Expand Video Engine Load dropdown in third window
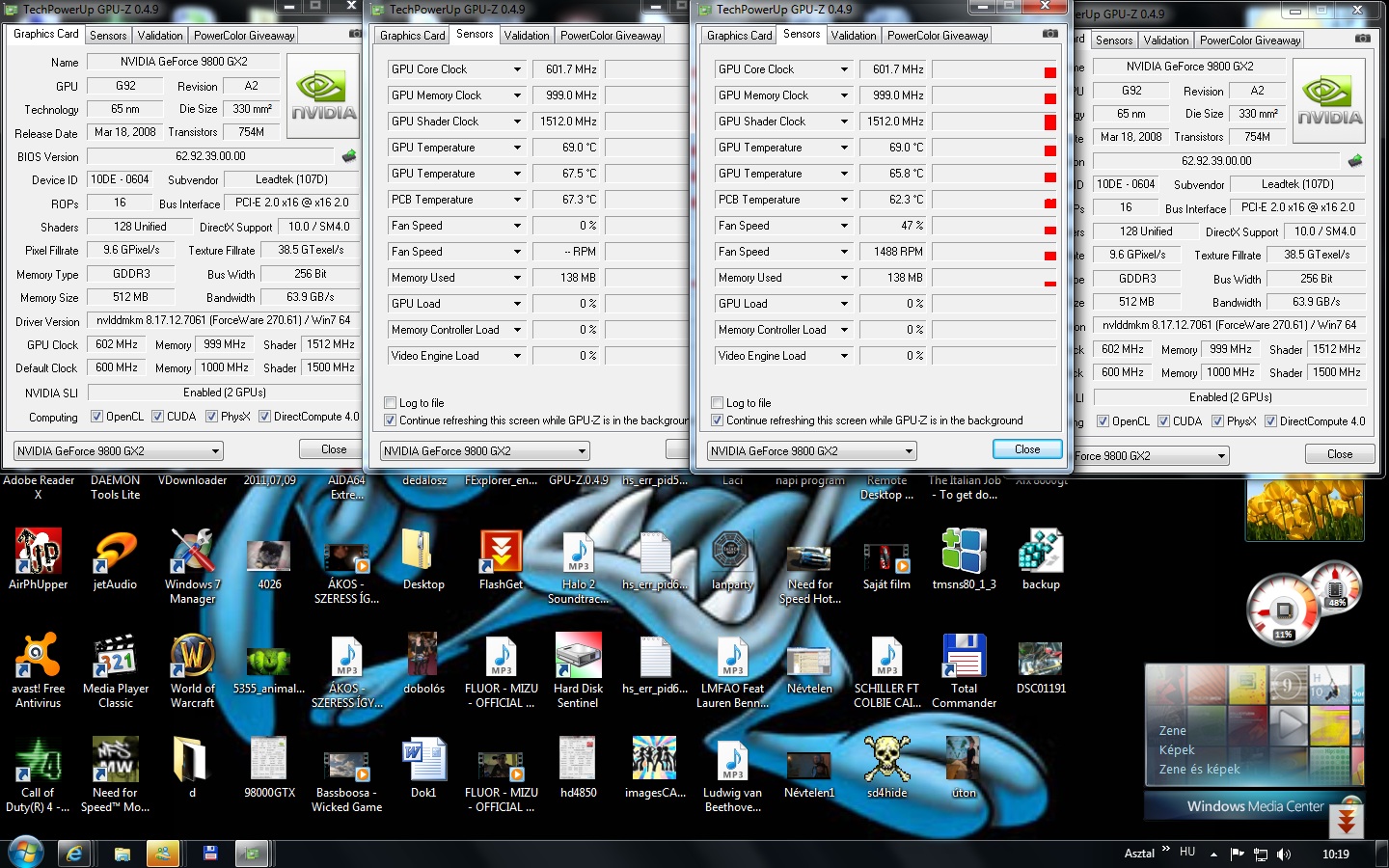 844,356
